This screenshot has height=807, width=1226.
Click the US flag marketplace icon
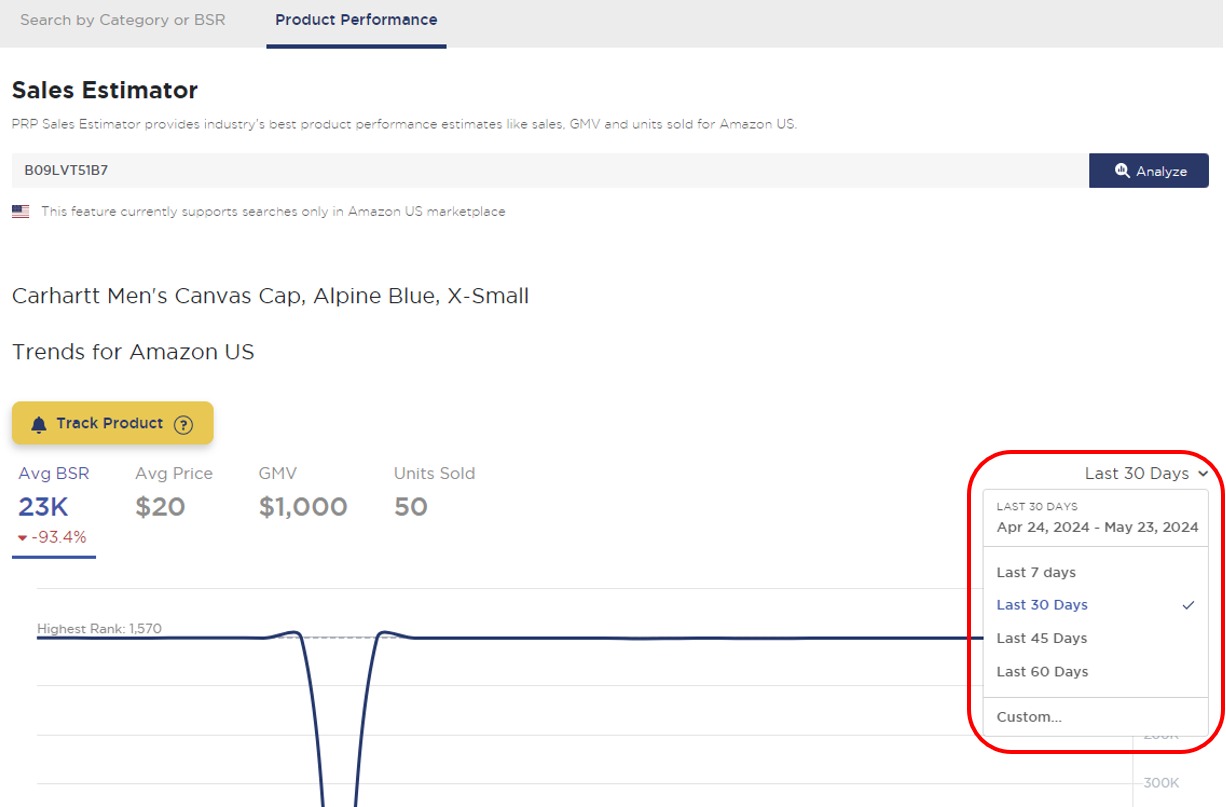point(21,211)
